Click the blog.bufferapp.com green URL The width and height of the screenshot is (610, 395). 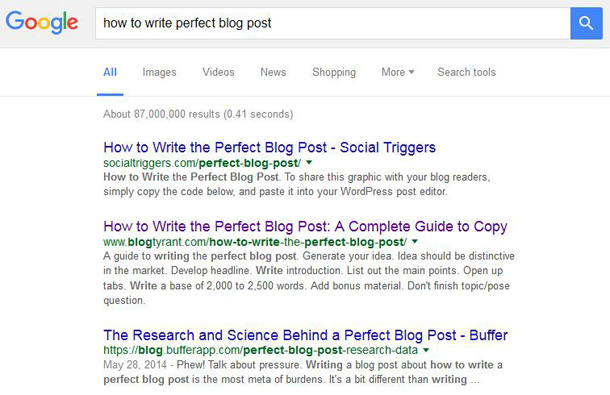pyautogui.click(x=260, y=350)
